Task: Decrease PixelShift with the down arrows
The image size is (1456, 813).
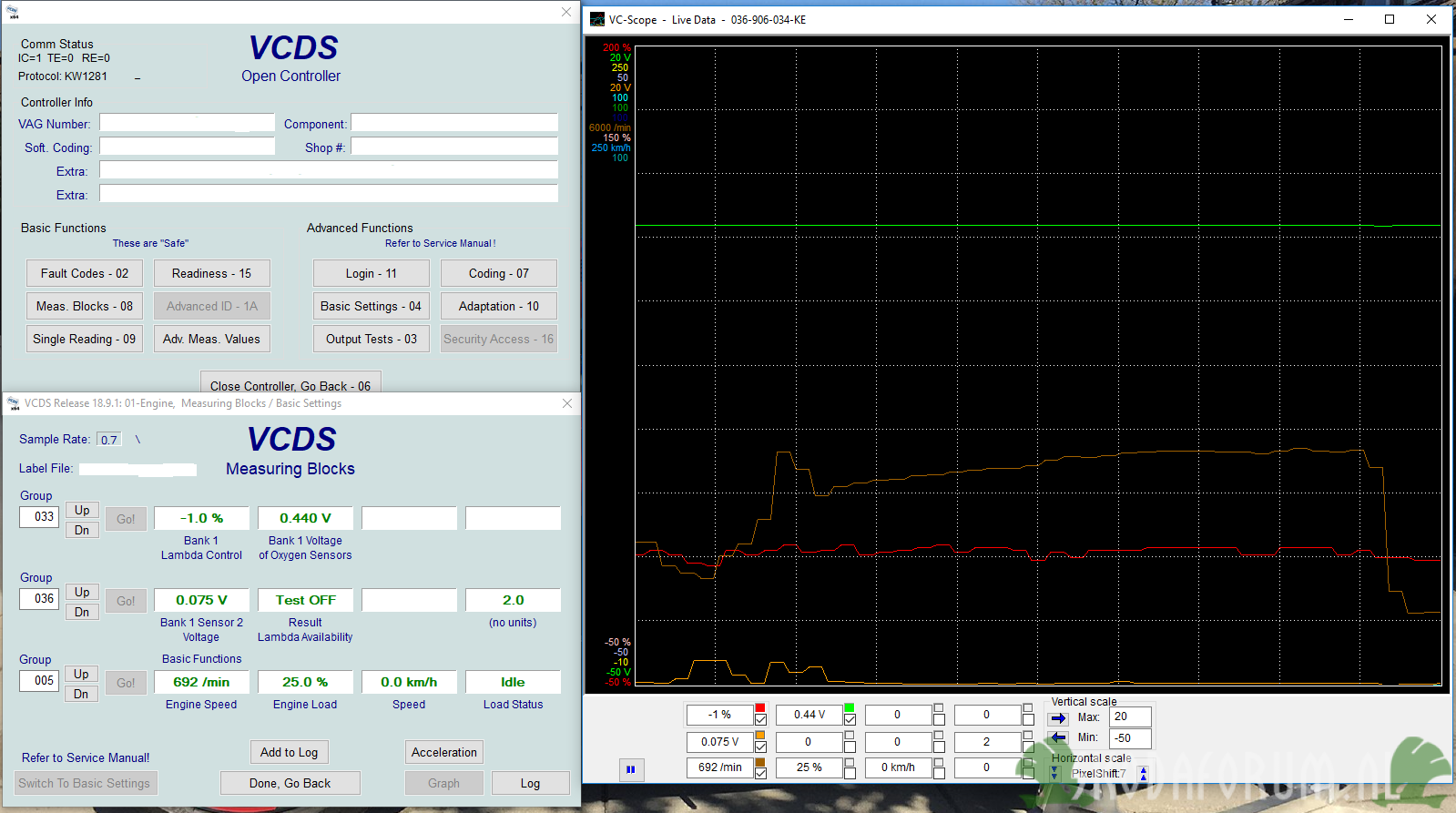Action: coord(1054,773)
